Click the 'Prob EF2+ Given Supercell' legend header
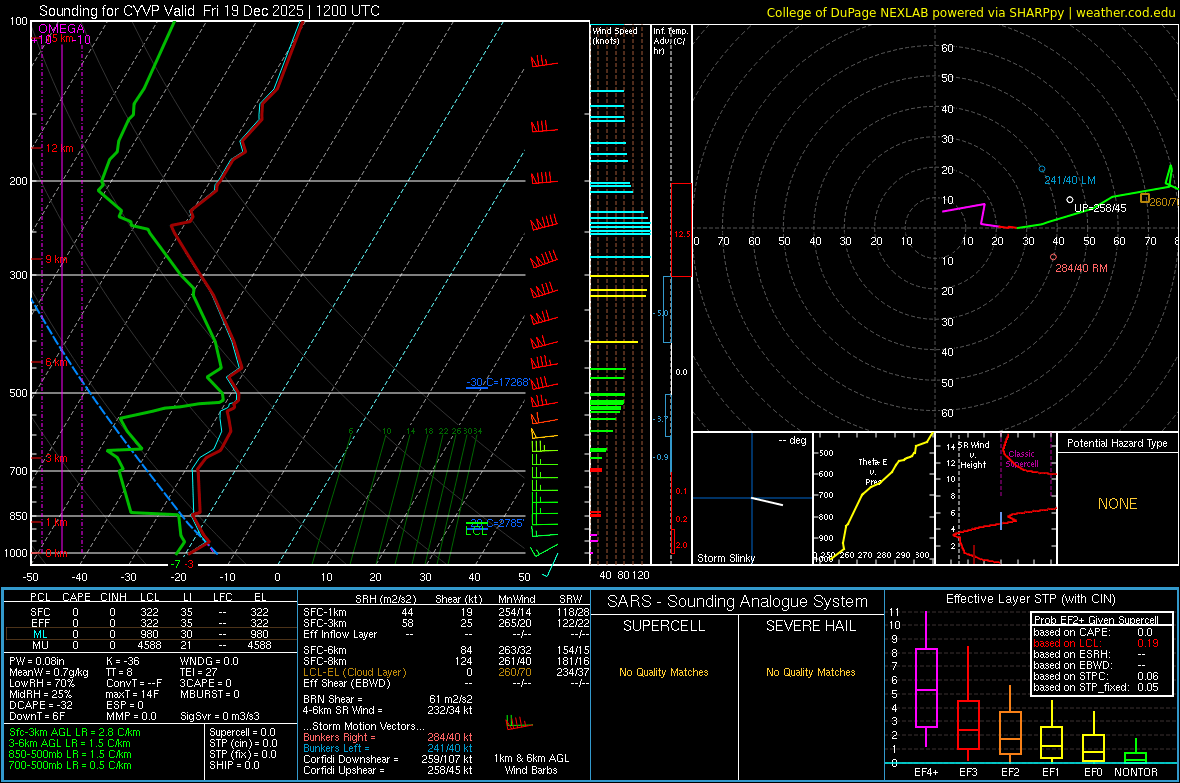Viewport: 1180px width, 783px height. [1096, 620]
